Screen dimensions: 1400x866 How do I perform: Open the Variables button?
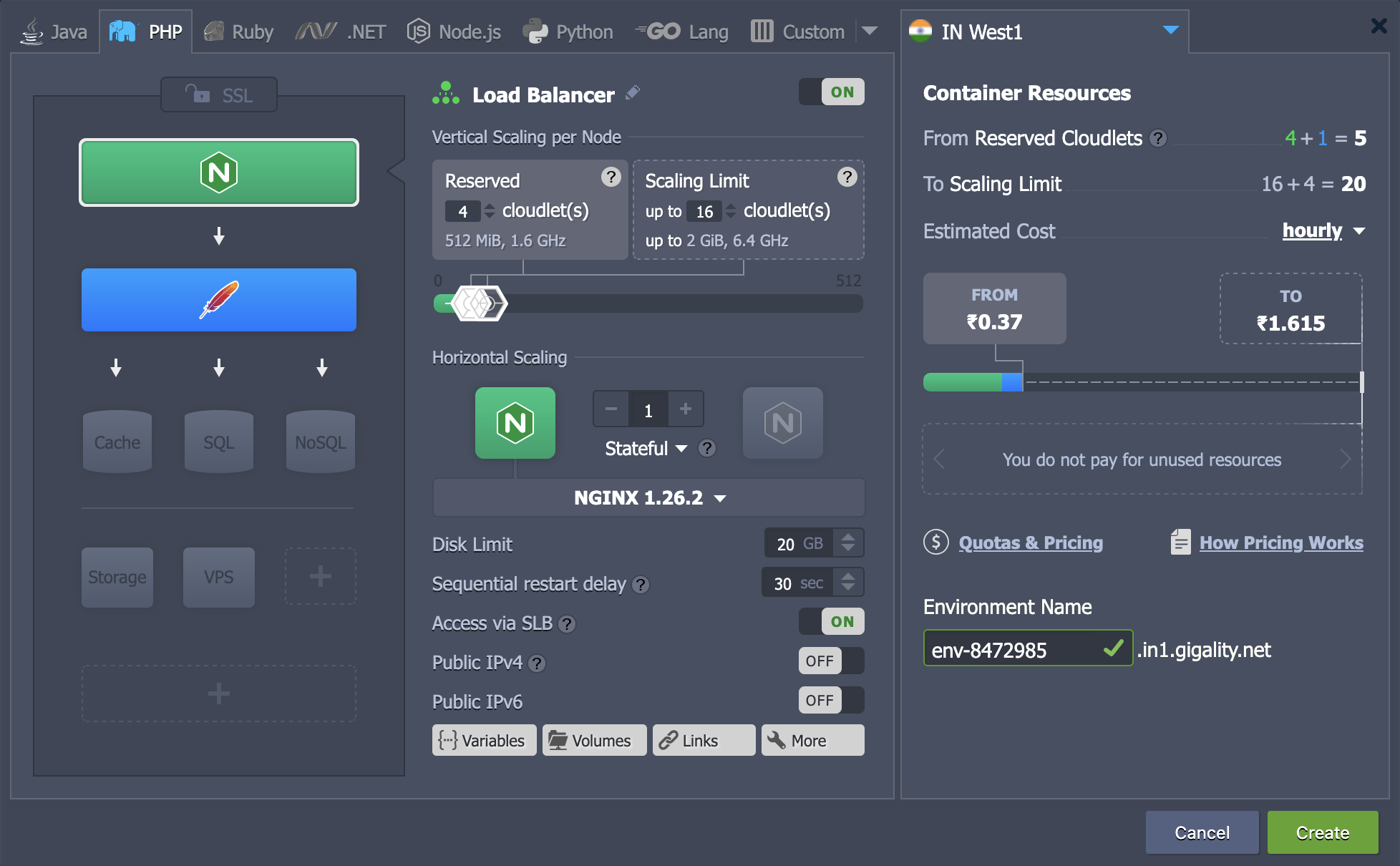coord(485,740)
